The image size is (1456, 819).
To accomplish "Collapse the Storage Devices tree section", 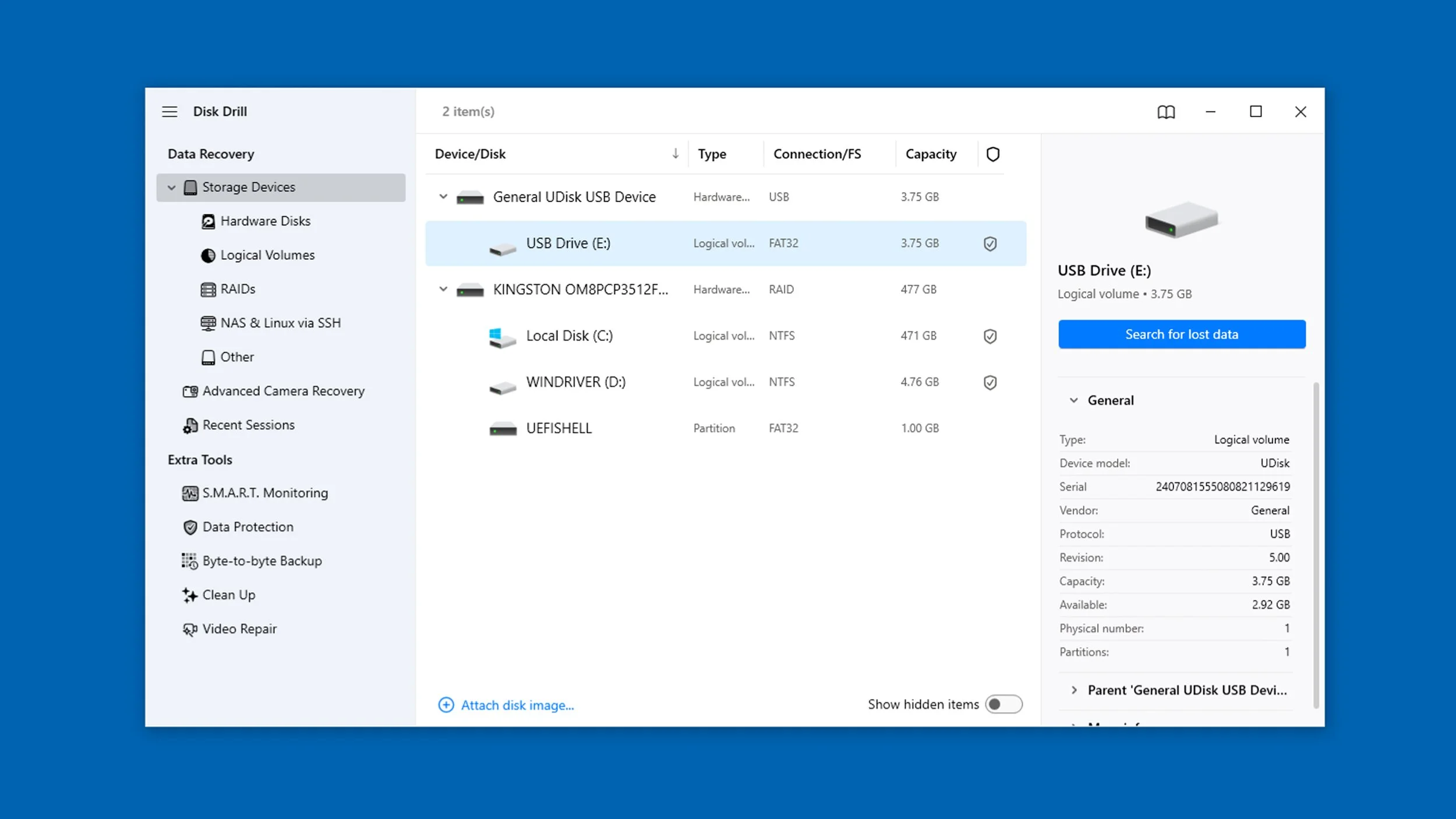I will click(171, 188).
